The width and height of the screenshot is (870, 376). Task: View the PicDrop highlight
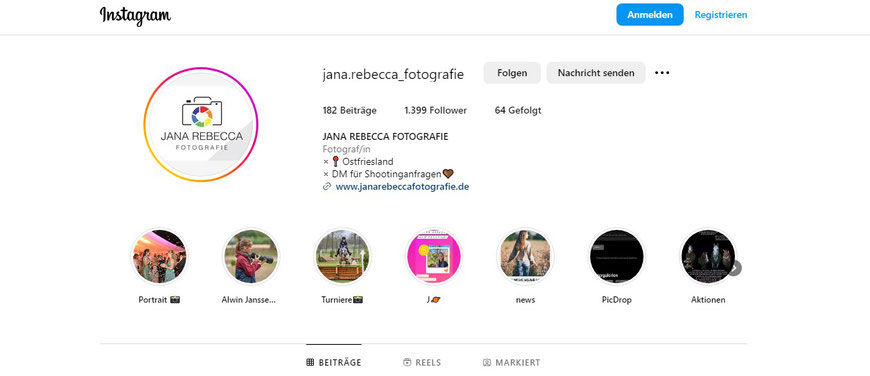(x=616, y=257)
